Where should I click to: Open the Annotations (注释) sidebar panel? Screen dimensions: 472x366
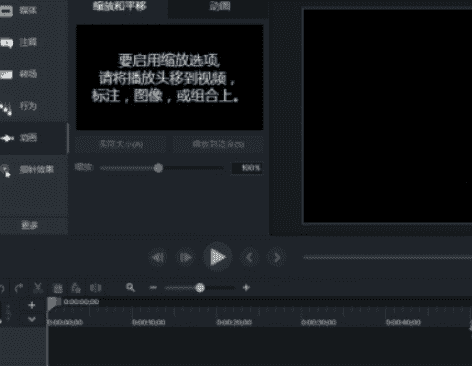[28, 42]
